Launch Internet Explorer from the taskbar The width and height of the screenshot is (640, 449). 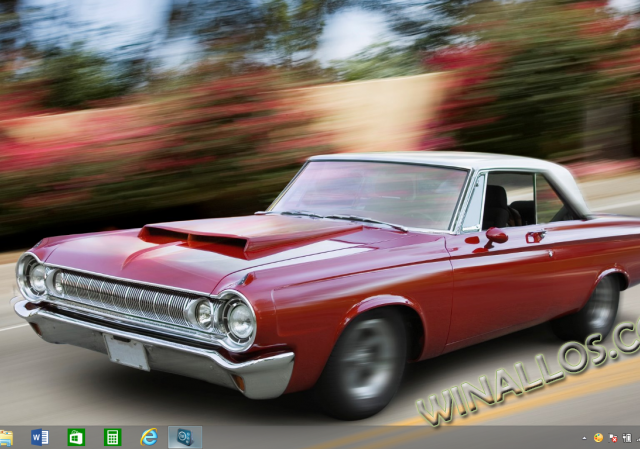pos(149,437)
